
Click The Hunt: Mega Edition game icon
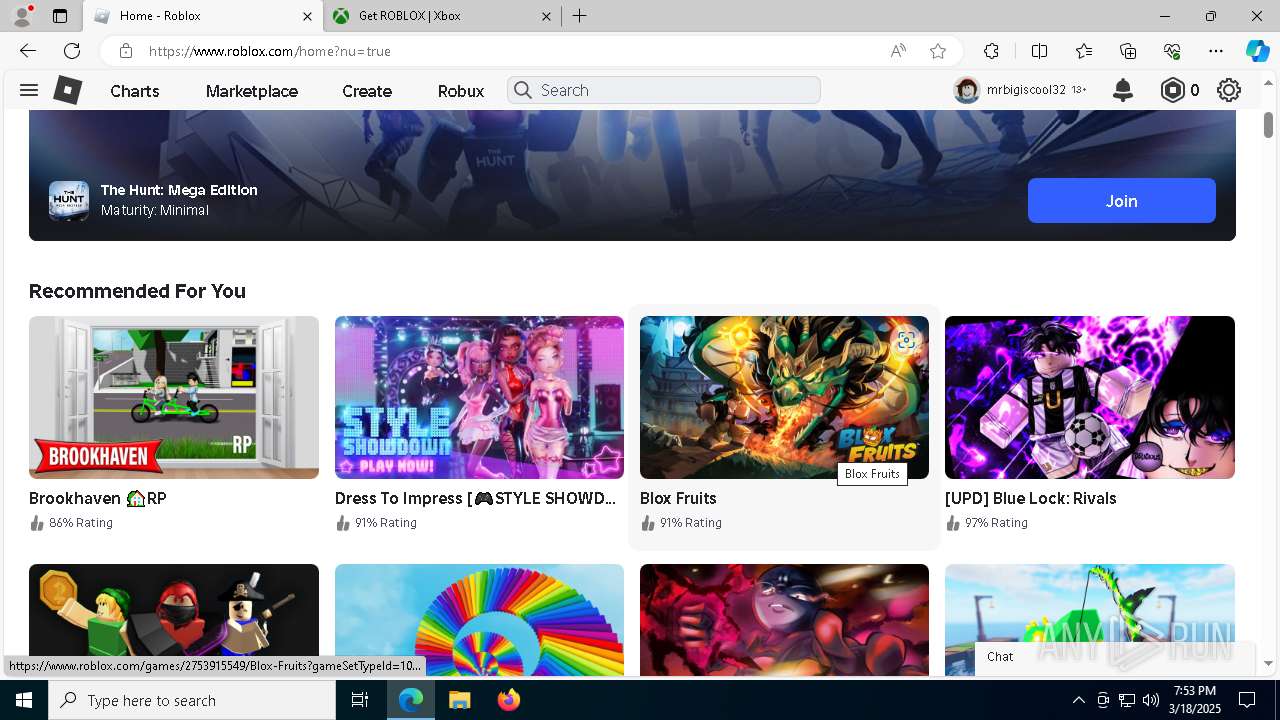[x=69, y=201]
